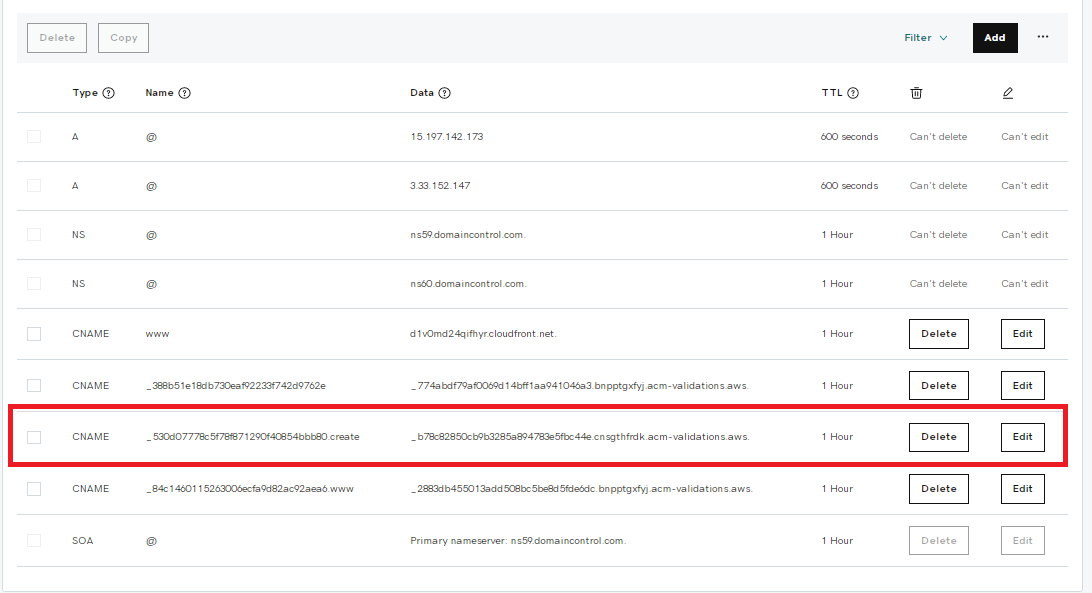Screen dimensions: 1092x593
Task: Select checkbox for www CNAME record
Action: (x=34, y=334)
